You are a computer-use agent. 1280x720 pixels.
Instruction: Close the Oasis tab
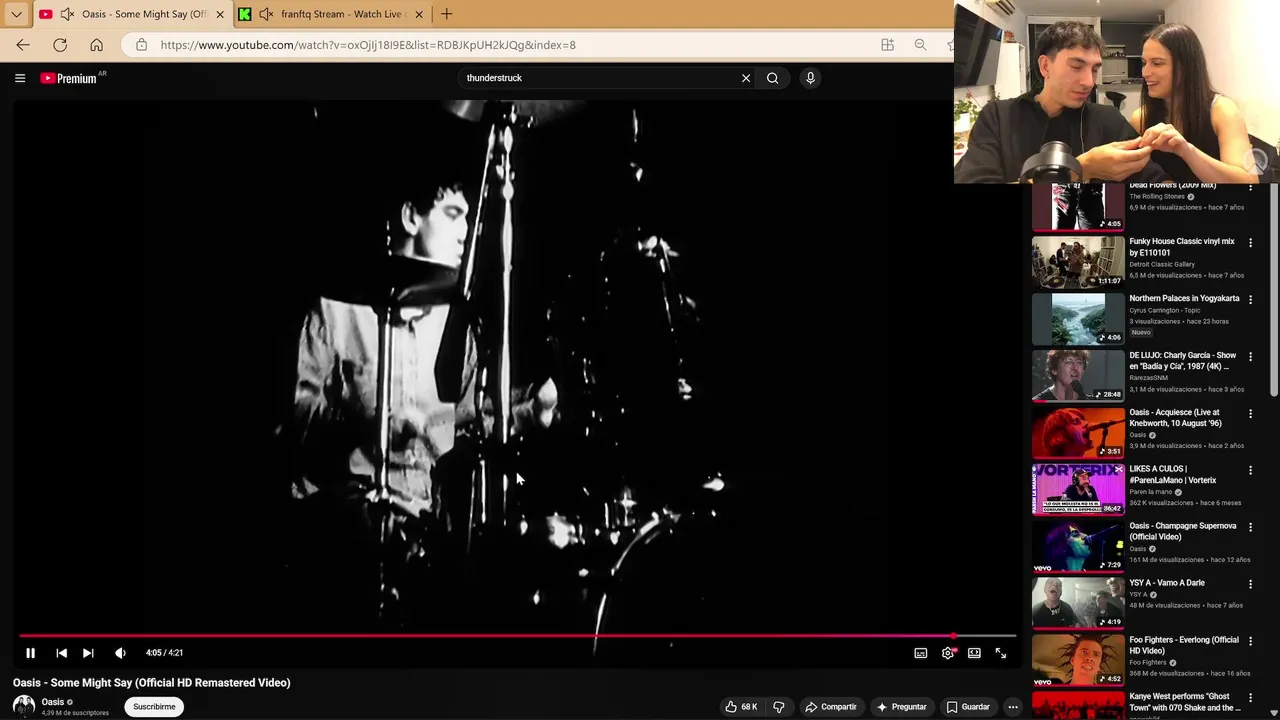[220, 14]
